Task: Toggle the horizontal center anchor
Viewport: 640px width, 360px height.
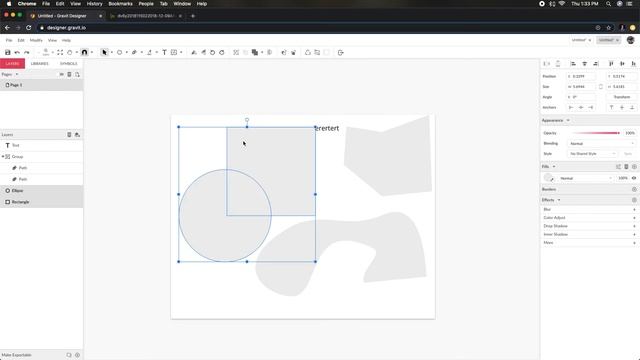Action: (581, 107)
